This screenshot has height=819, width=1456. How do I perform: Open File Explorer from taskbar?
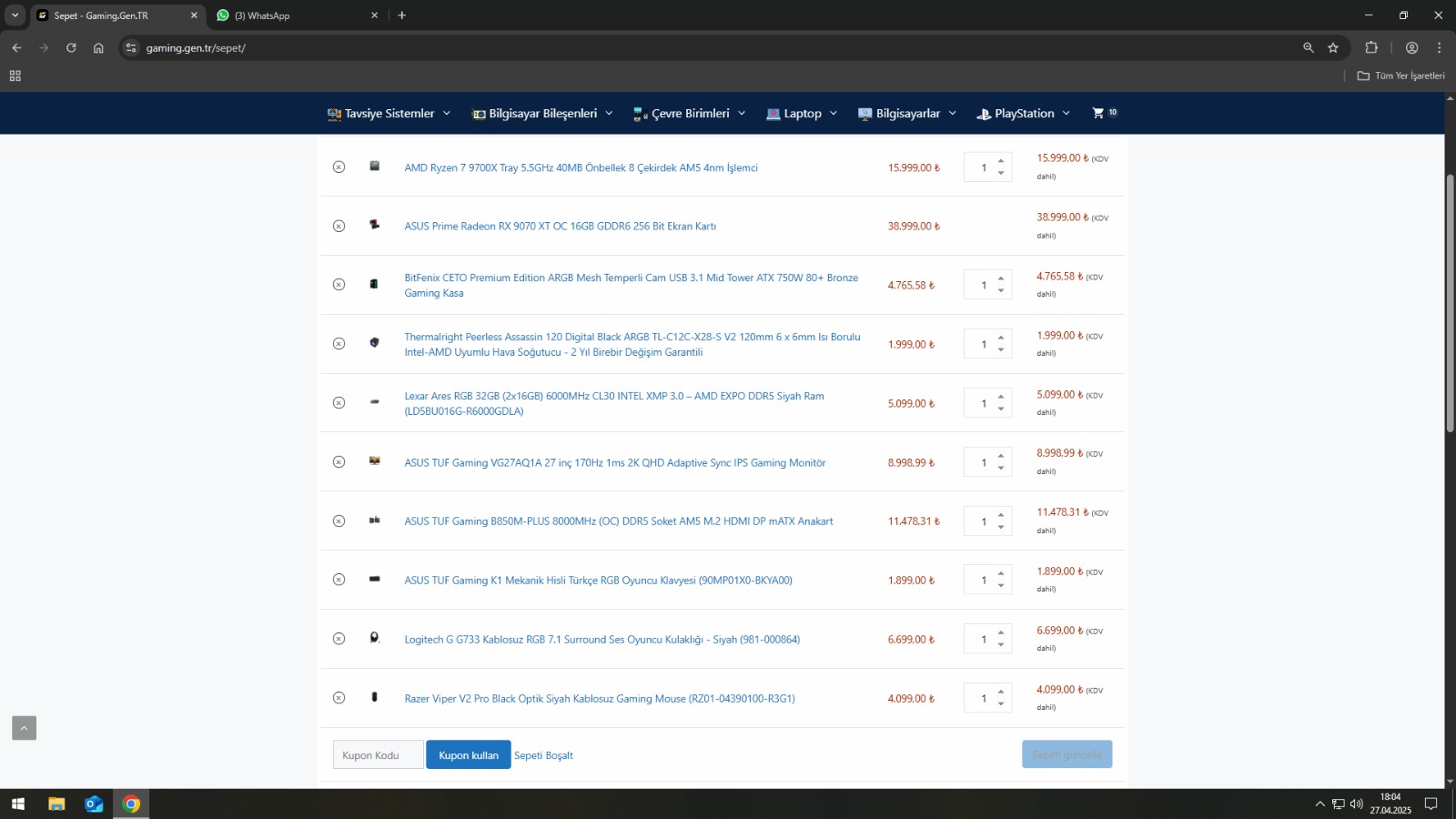click(x=56, y=804)
